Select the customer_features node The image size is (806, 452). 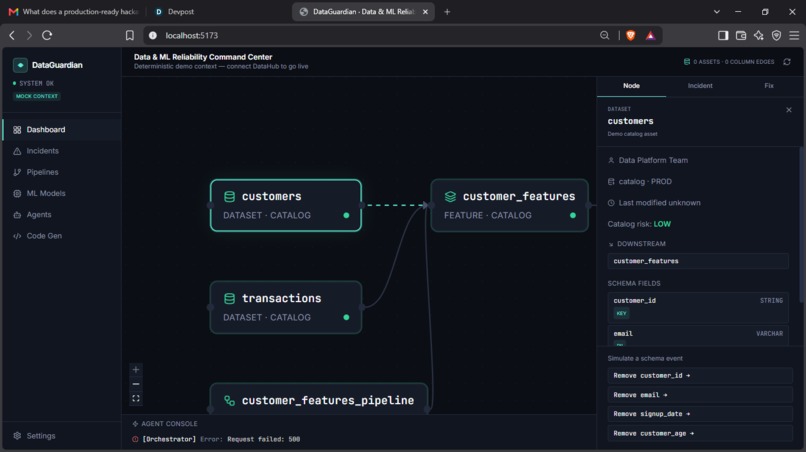click(x=509, y=205)
